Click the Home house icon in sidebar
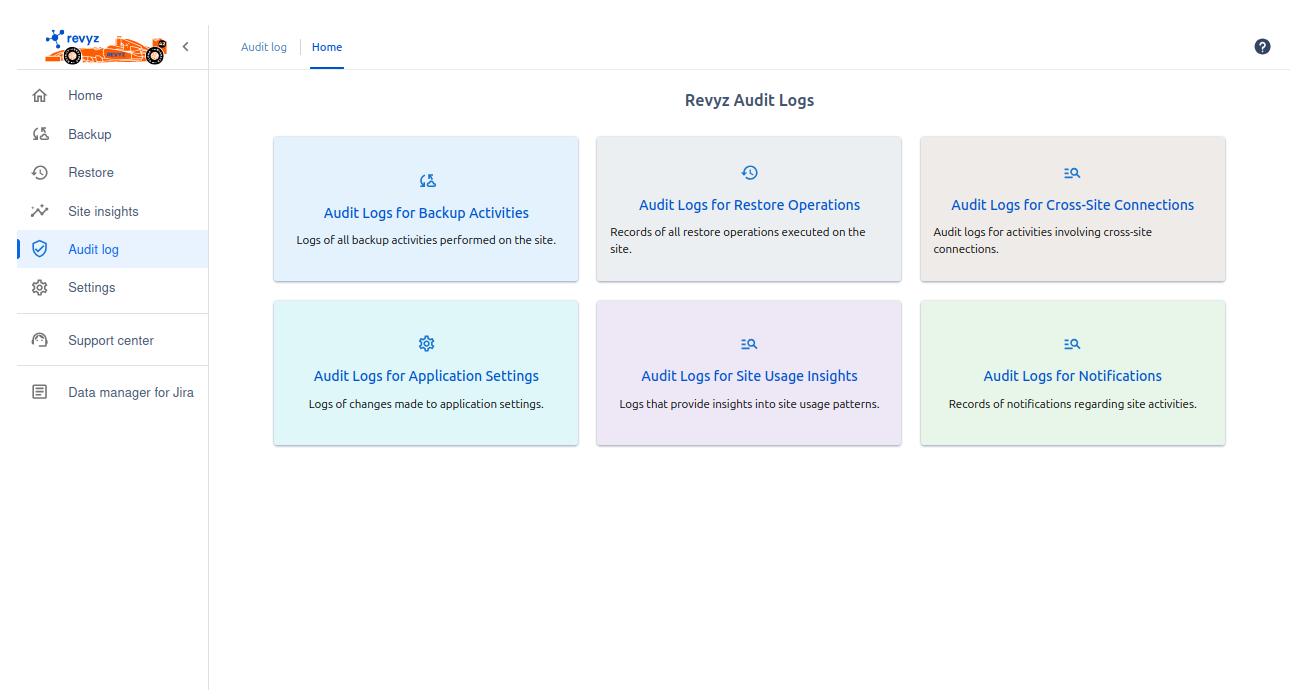The height and width of the screenshot is (690, 1315). [40, 96]
